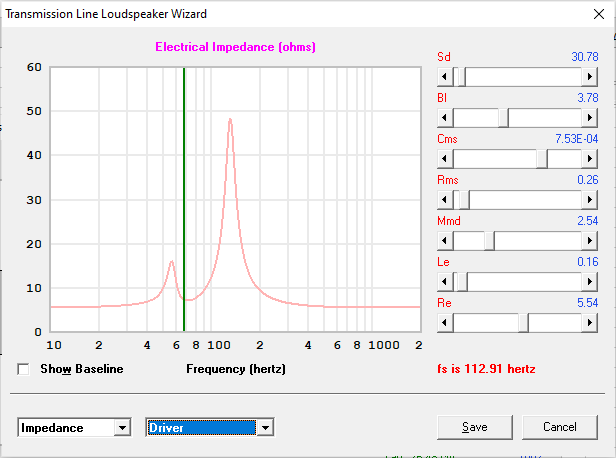Increase Cms with the right scrollbar arrow

click(589, 159)
